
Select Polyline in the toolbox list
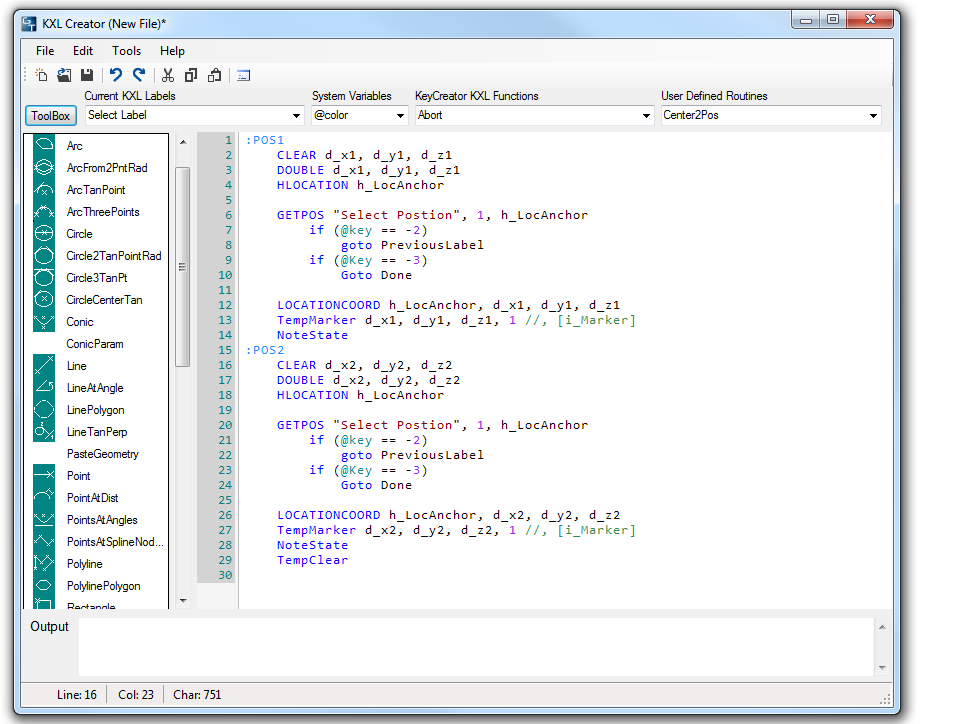coord(84,564)
